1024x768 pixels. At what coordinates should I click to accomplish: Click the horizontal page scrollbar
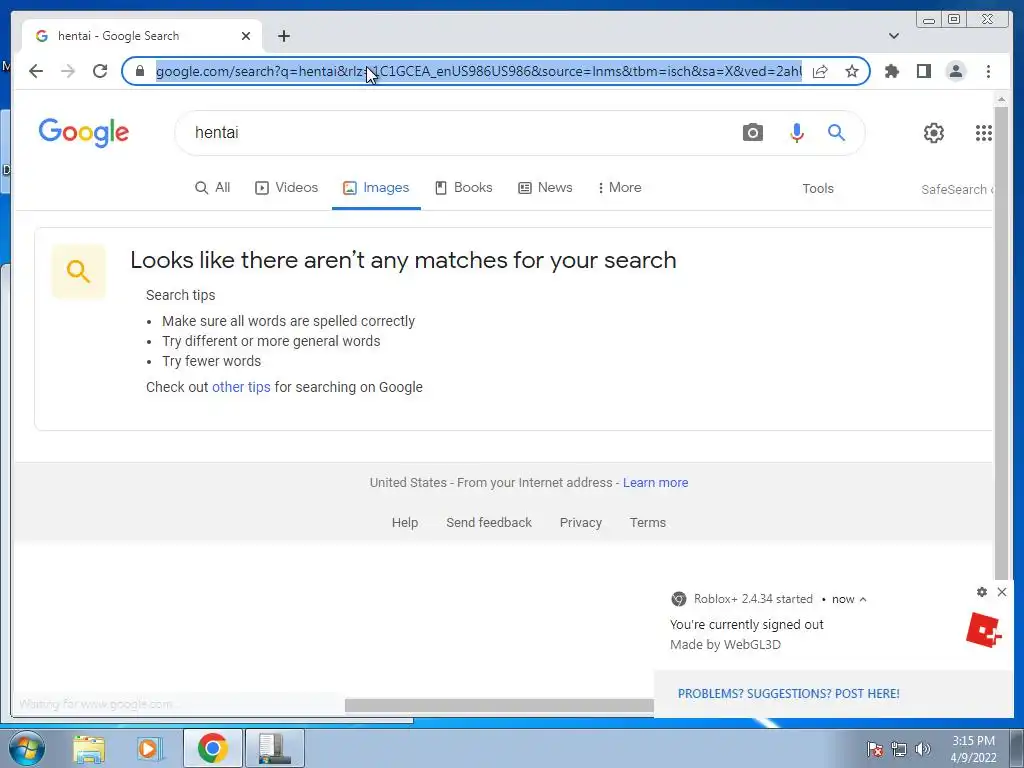point(499,705)
